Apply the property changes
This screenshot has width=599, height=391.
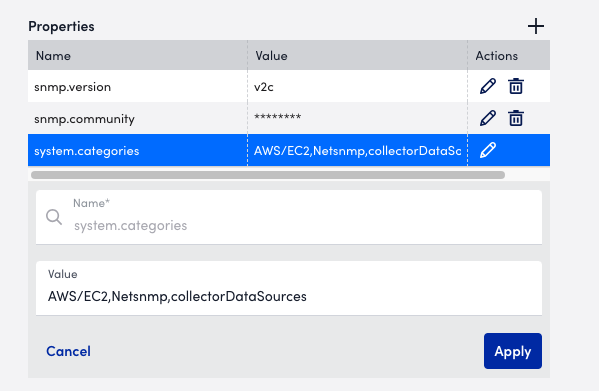point(513,351)
